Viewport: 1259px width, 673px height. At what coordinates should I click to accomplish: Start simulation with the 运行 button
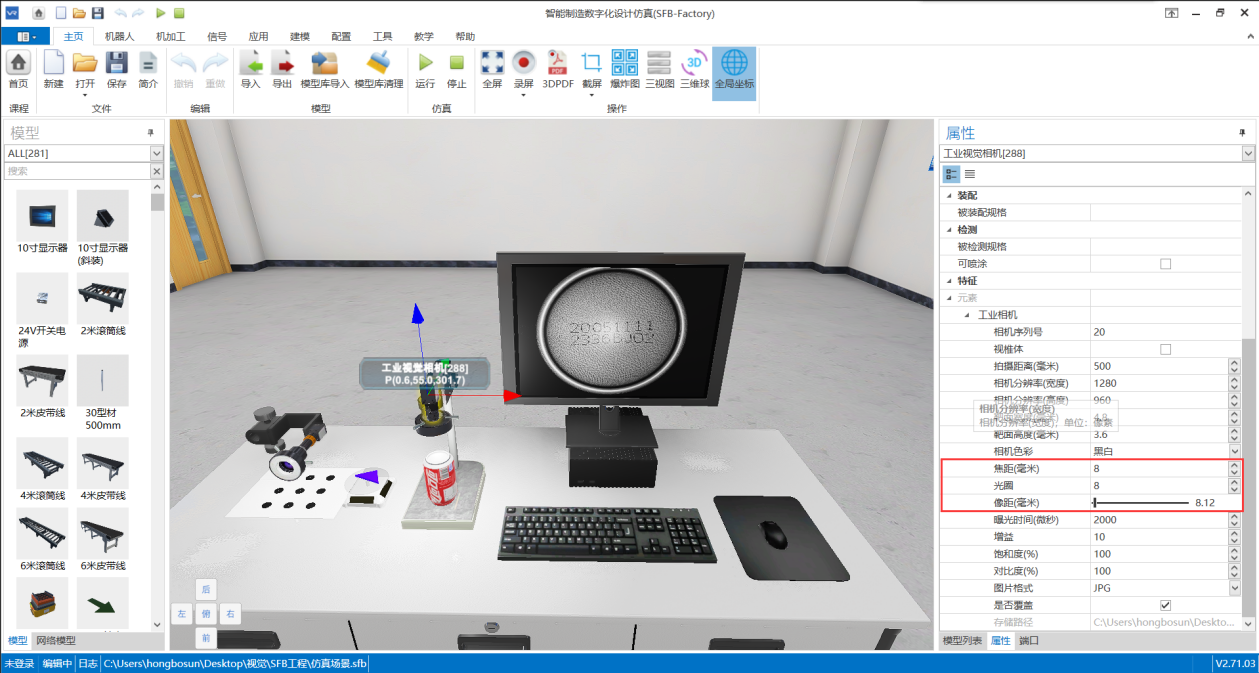coord(425,63)
